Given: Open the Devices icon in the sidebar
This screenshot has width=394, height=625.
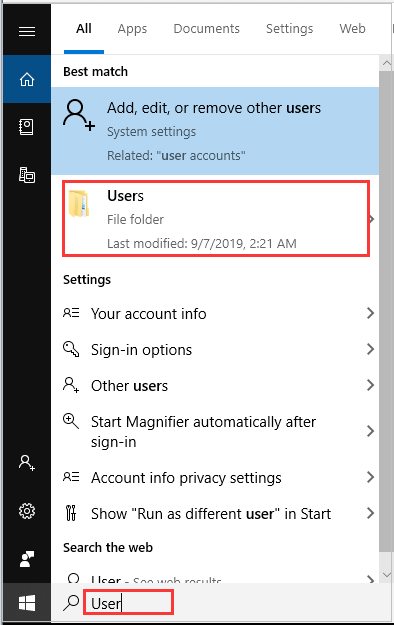Looking at the screenshot, I should (27, 175).
